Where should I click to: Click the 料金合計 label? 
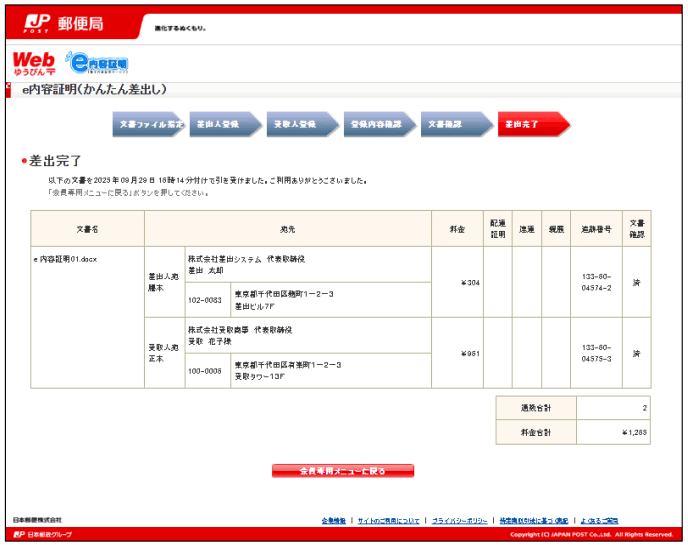[x=536, y=433]
